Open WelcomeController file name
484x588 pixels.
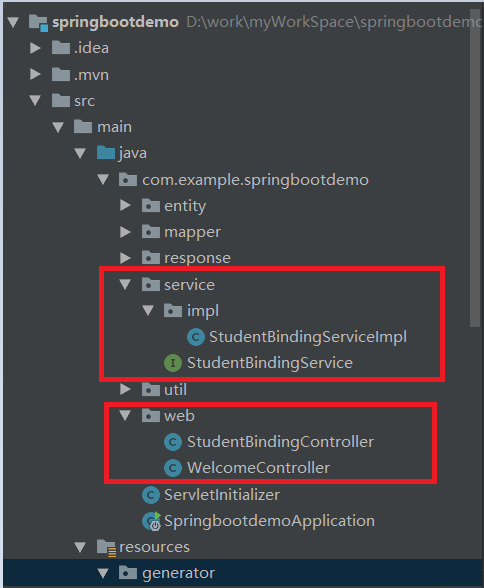(258, 468)
